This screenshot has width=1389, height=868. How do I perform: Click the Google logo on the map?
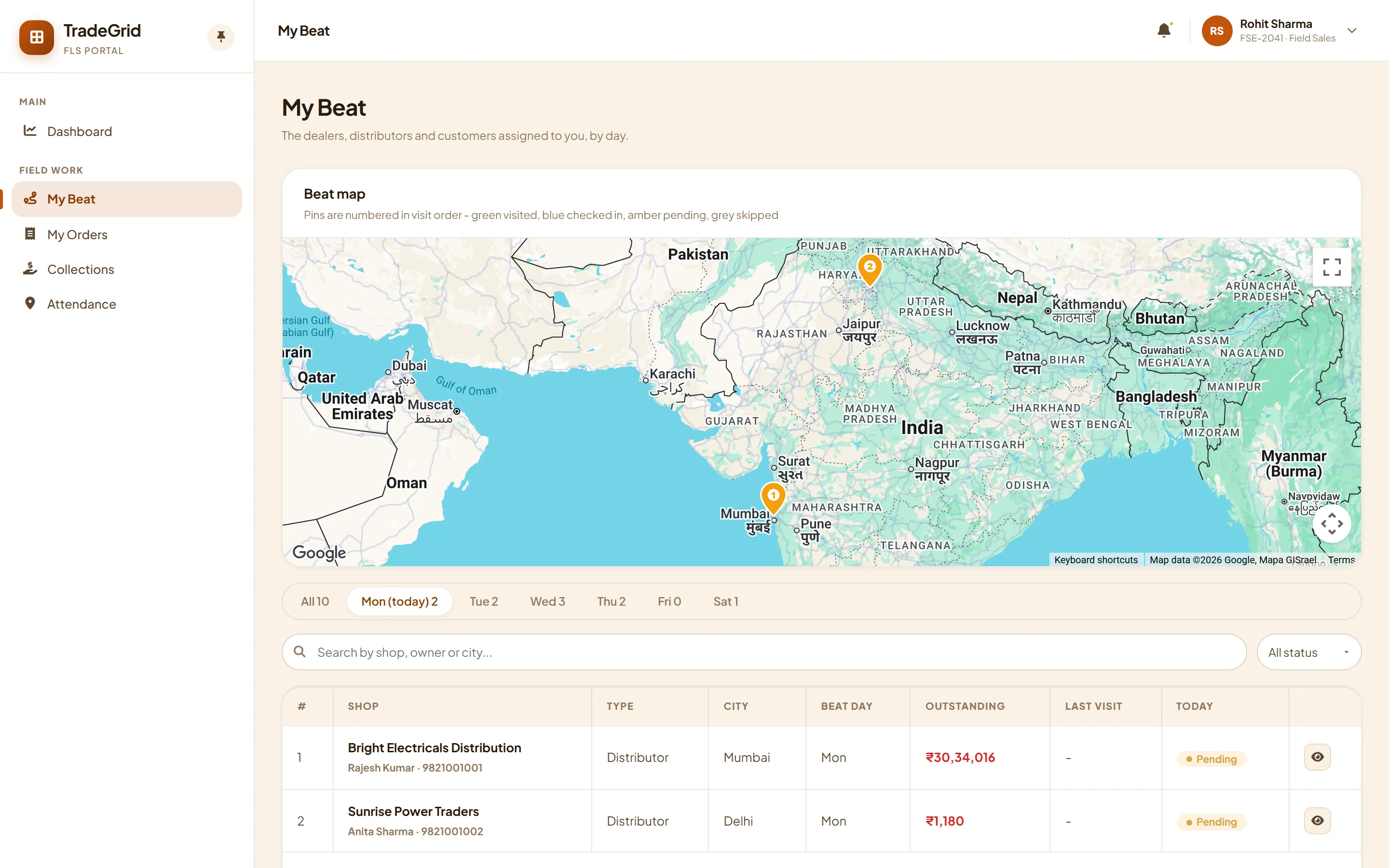(319, 552)
